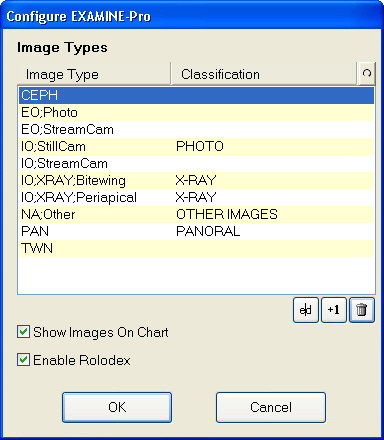This screenshot has height=440, width=384.
Task: Click X-RAY classification in the Bitewing row
Action: (196, 180)
